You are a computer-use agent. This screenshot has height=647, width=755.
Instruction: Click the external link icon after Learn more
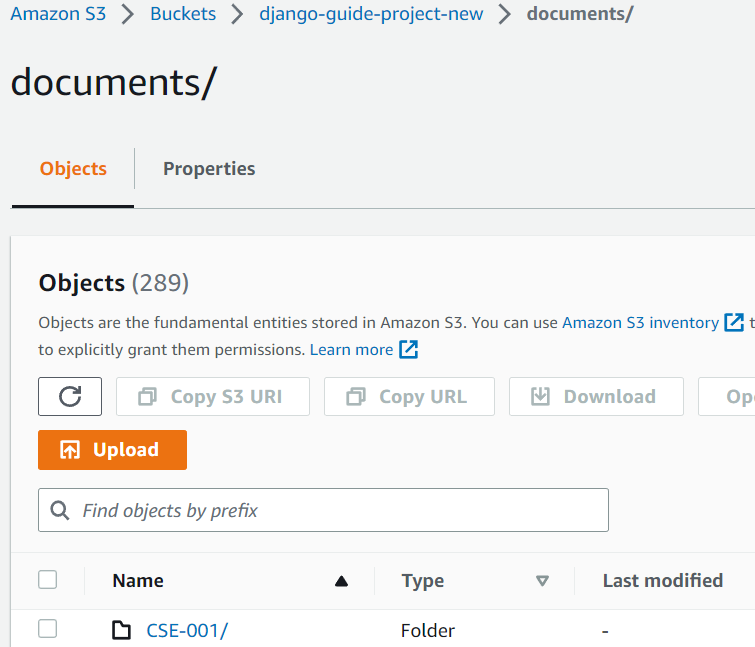[x=408, y=349]
